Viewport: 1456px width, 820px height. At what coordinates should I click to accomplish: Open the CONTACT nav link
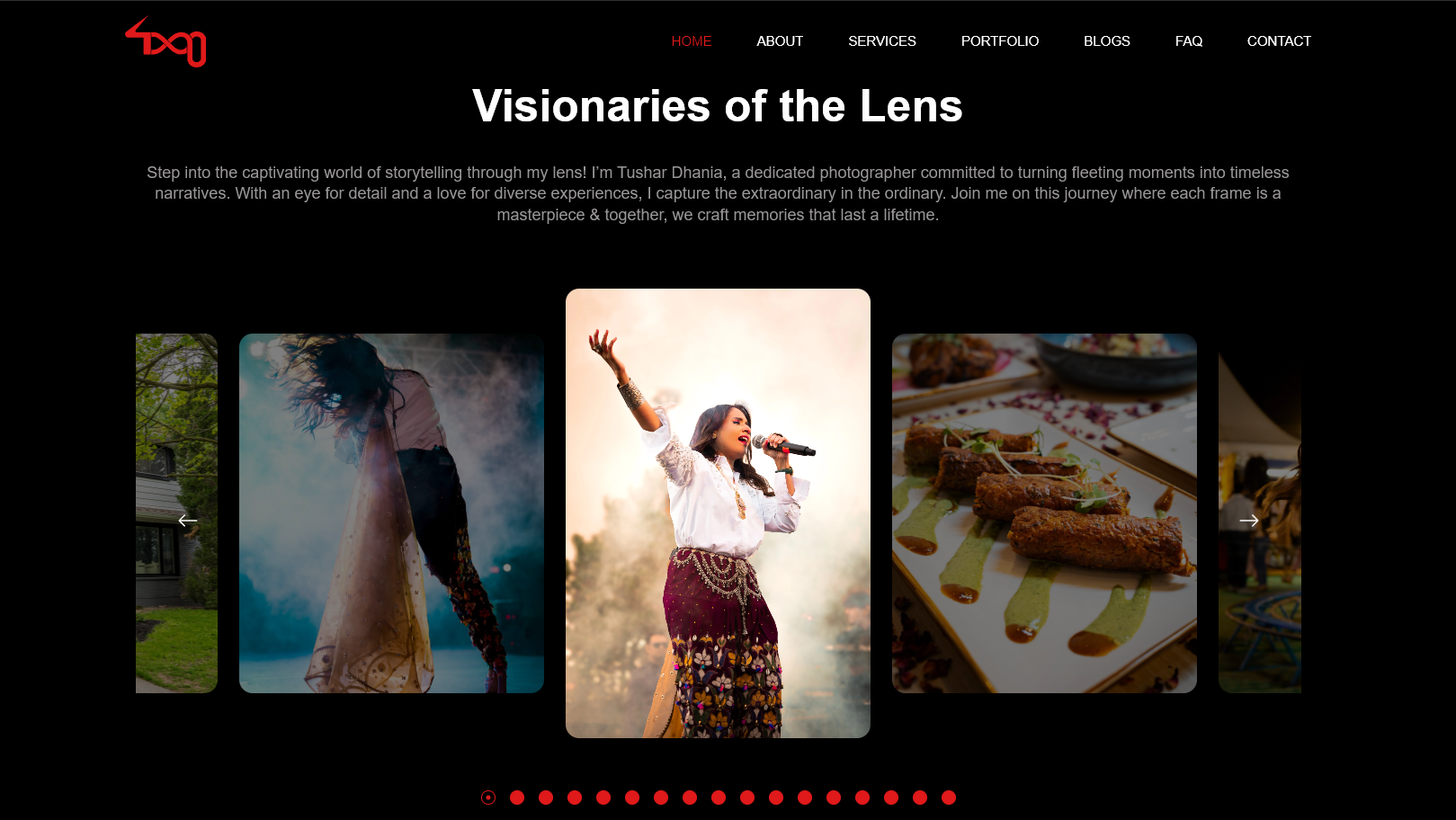pyautogui.click(x=1279, y=41)
